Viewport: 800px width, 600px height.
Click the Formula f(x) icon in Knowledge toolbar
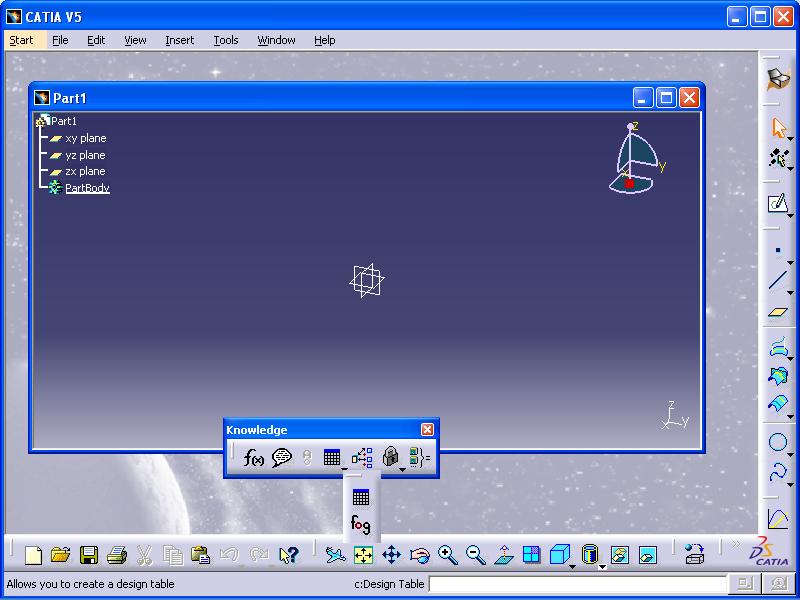[254, 457]
